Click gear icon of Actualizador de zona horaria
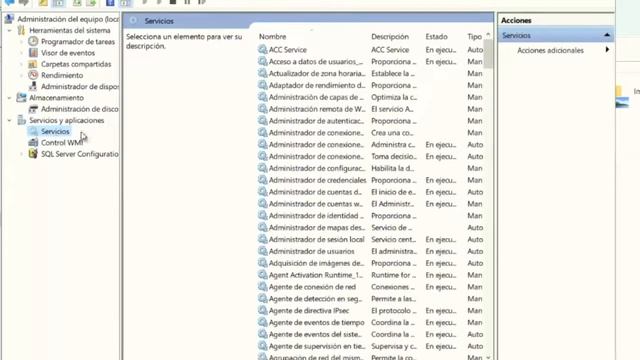Image resolution: width=640 pixels, height=360 pixels. (x=262, y=73)
